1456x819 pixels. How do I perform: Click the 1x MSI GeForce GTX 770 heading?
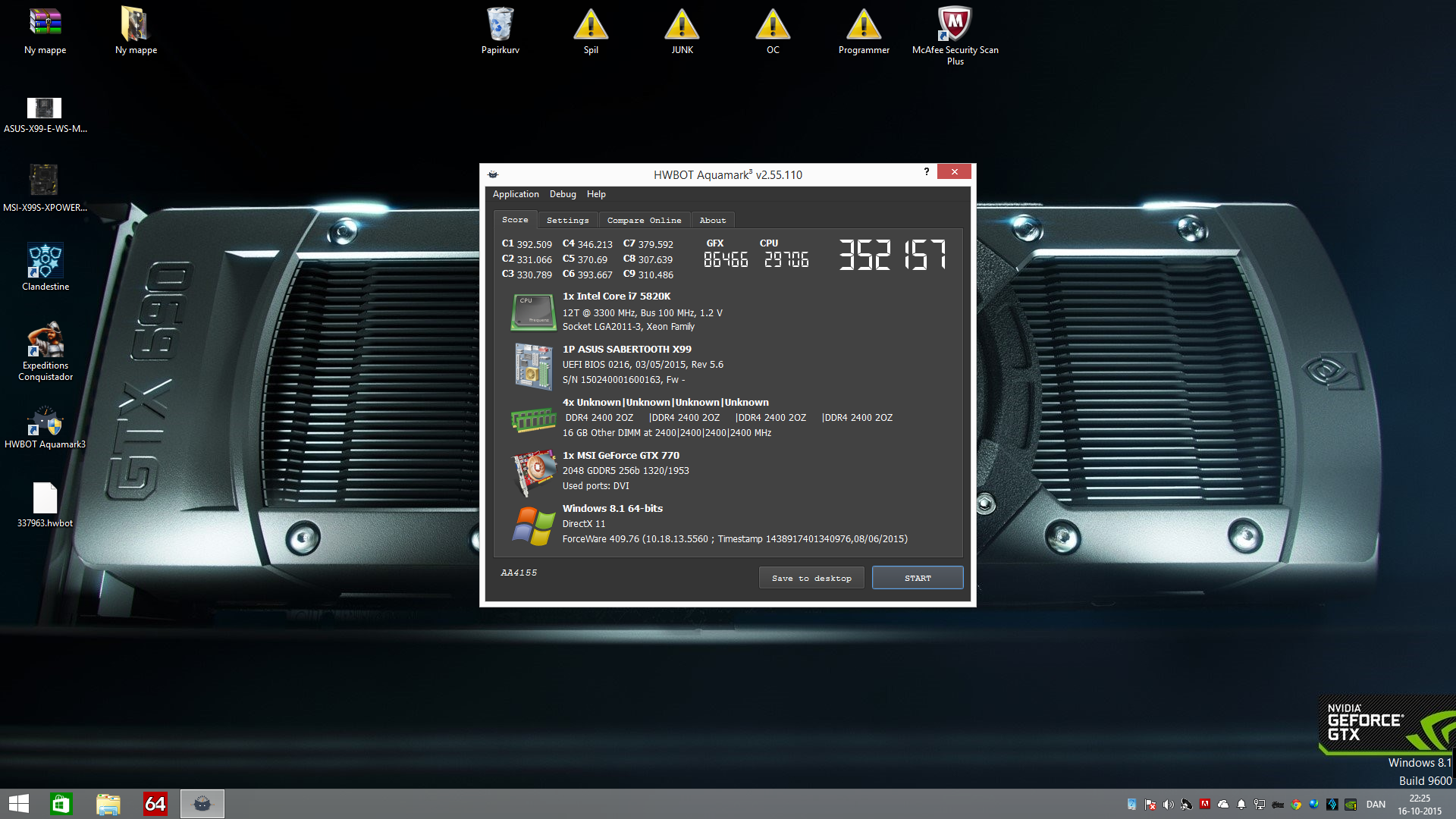tap(621, 456)
